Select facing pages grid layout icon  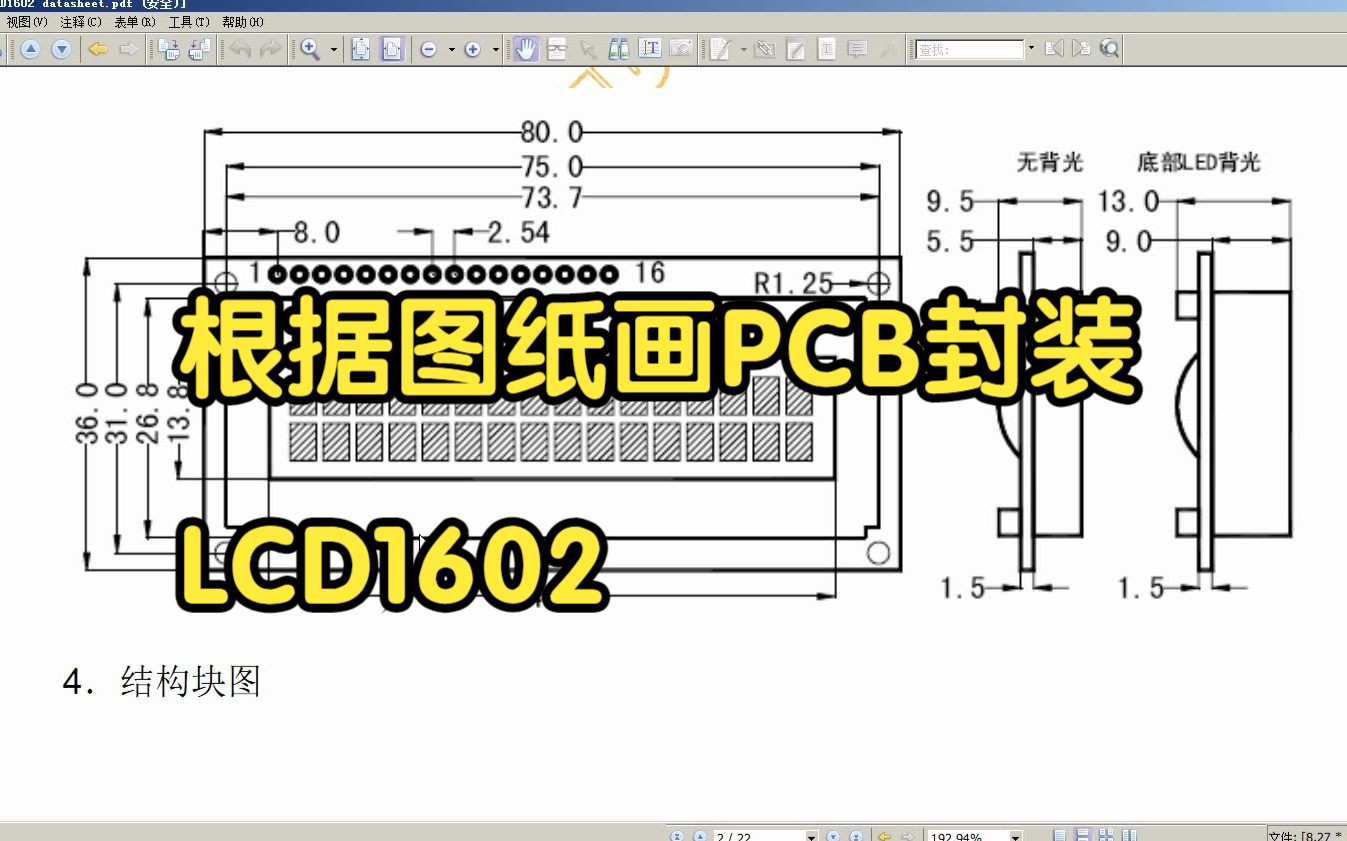[1107, 836]
